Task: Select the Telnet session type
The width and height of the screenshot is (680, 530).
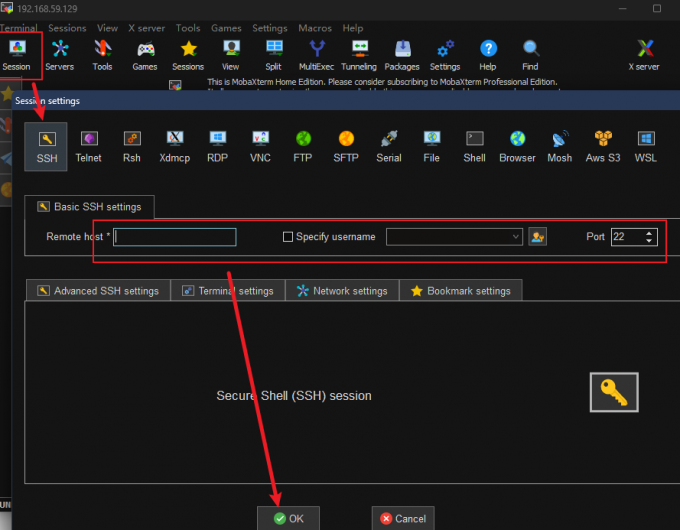Action: click(x=89, y=147)
